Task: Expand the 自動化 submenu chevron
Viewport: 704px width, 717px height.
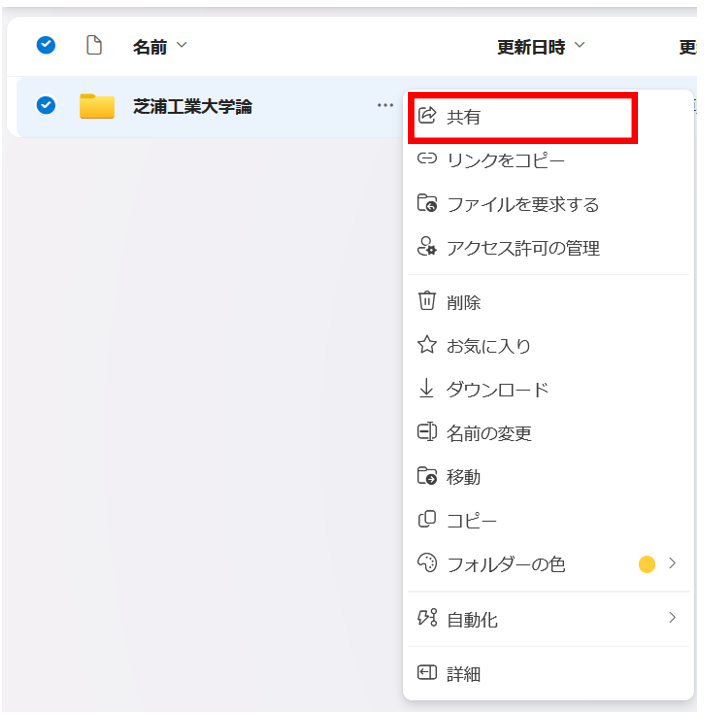Action: (672, 618)
